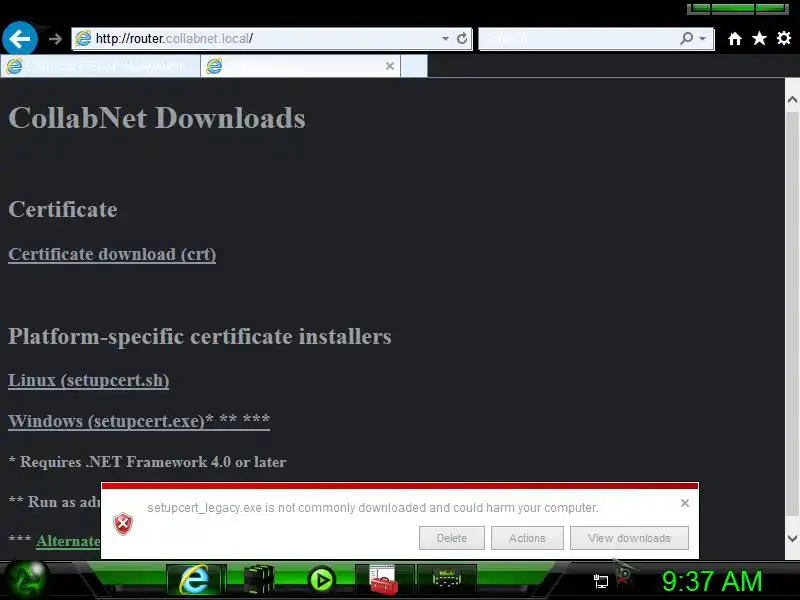Viewport: 800px width, 600px height.
Task: Open the Windows (setupcert.exe) link
Action: 139,421
